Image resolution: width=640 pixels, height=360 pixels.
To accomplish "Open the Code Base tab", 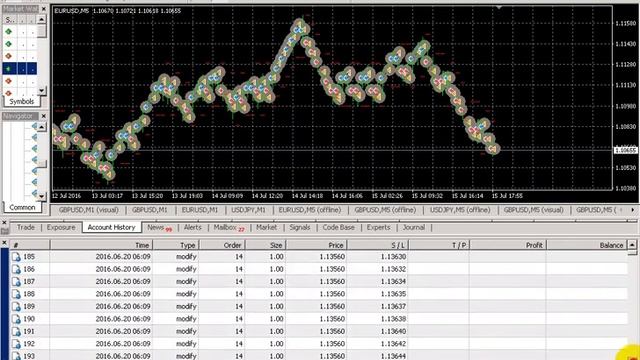I will 338,227.
